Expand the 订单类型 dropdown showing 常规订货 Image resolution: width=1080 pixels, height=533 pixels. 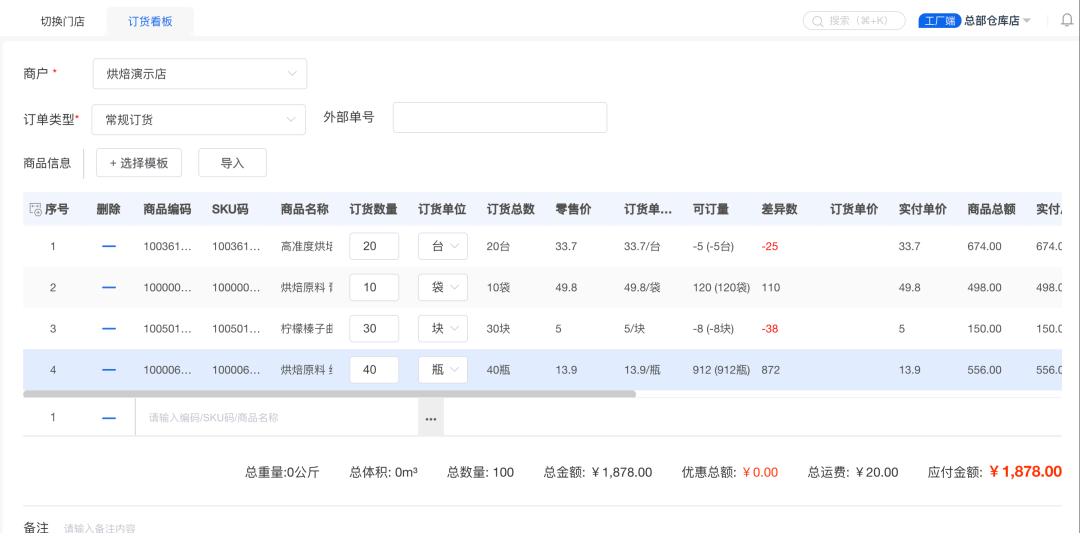198,119
